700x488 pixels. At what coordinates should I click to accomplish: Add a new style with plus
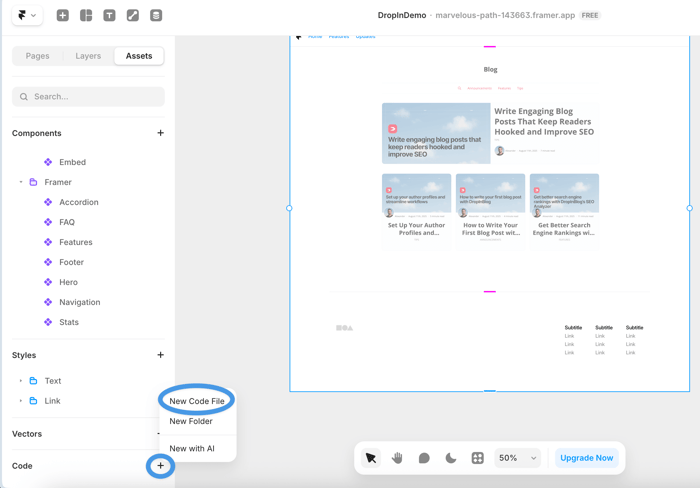160,355
